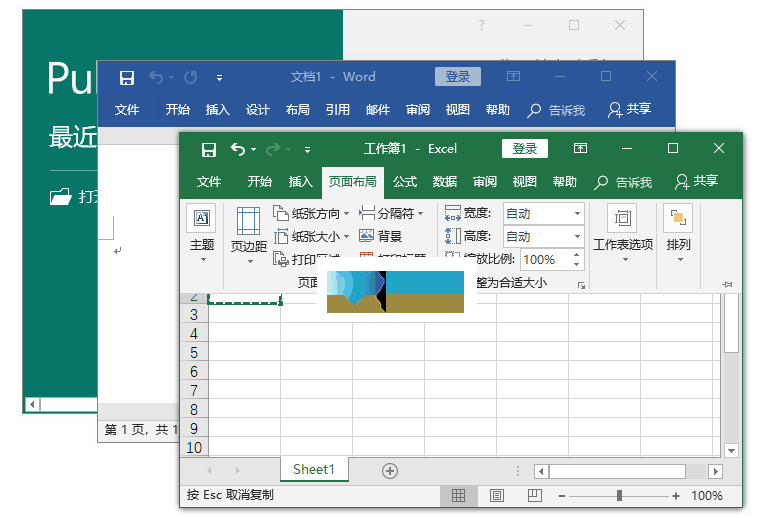
Task: Switch to Normal view icon in status bar
Action: pos(458,495)
